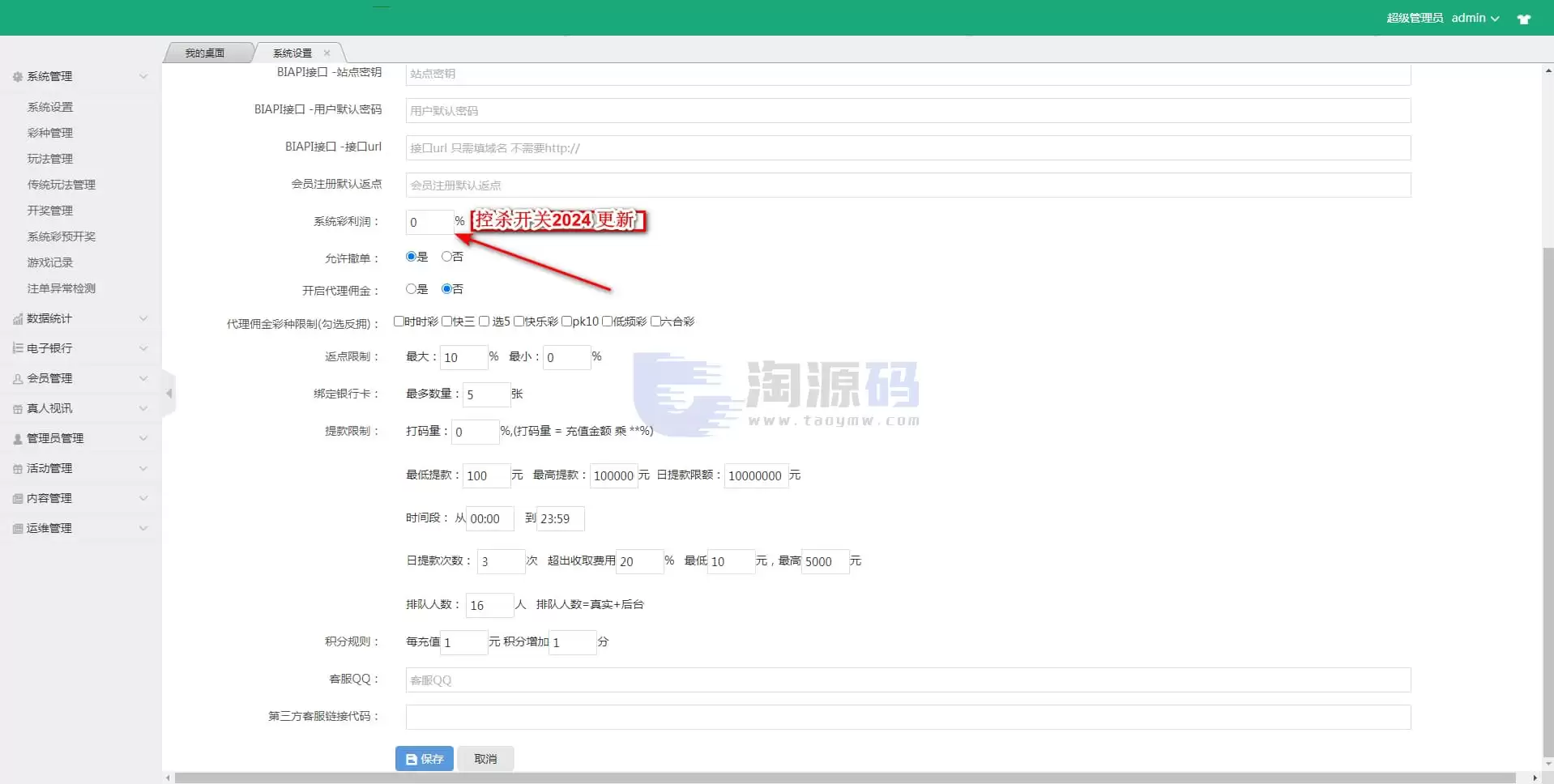This screenshot has height=784, width=1554.
Task: Click the 管理员管理 person icon
Action: (x=18, y=438)
